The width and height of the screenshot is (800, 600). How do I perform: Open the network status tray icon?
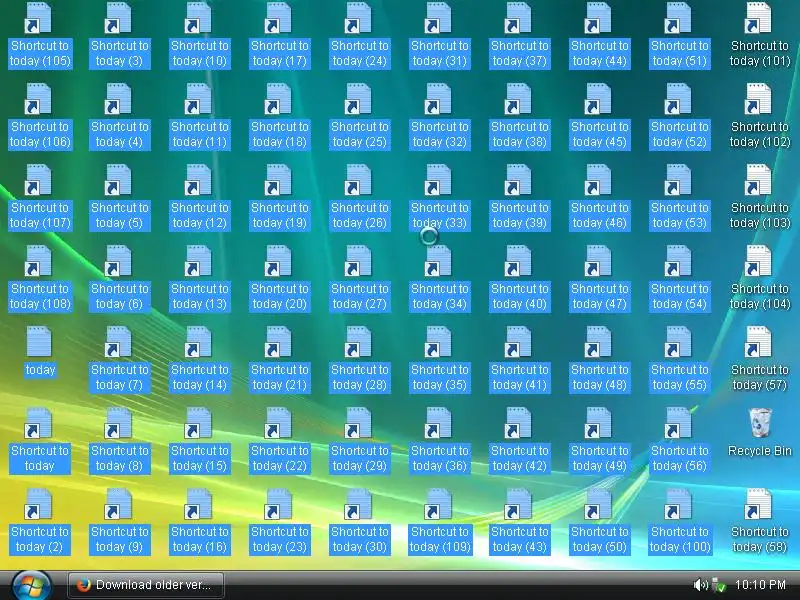tap(718, 585)
